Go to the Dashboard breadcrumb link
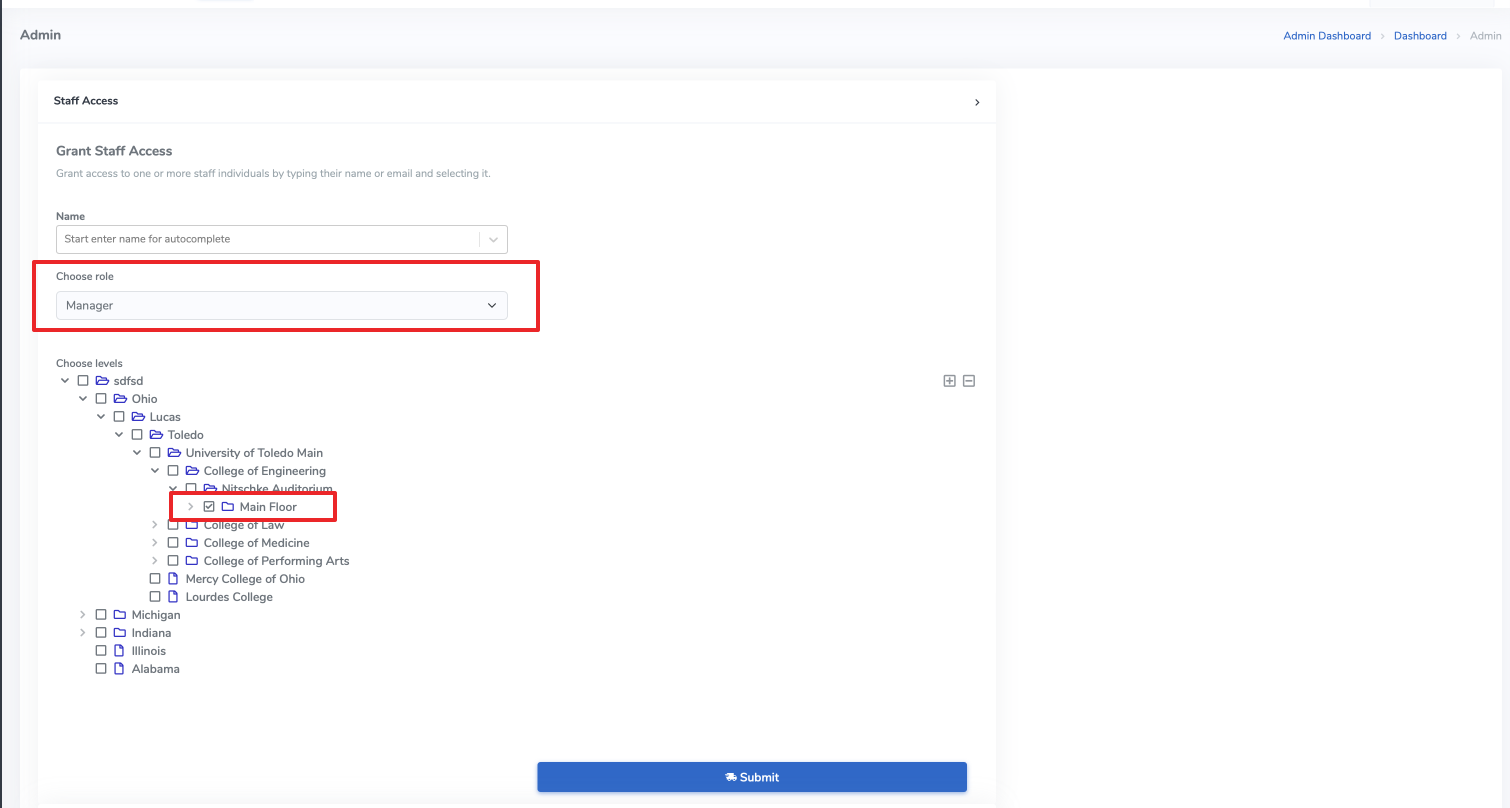Viewport: 1510px width, 808px height. pos(1420,36)
